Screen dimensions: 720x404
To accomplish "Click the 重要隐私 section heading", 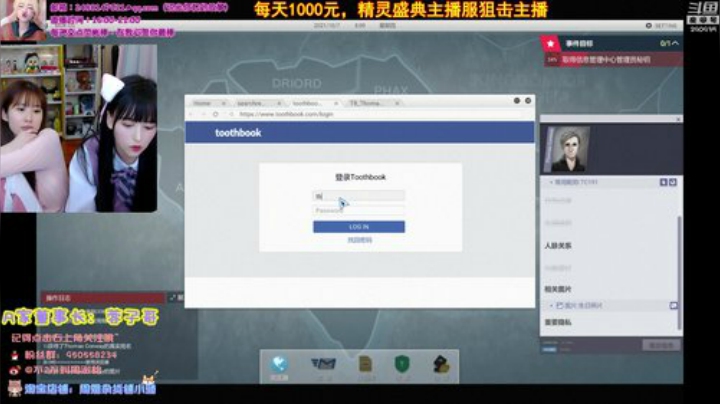I will [x=558, y=322].
